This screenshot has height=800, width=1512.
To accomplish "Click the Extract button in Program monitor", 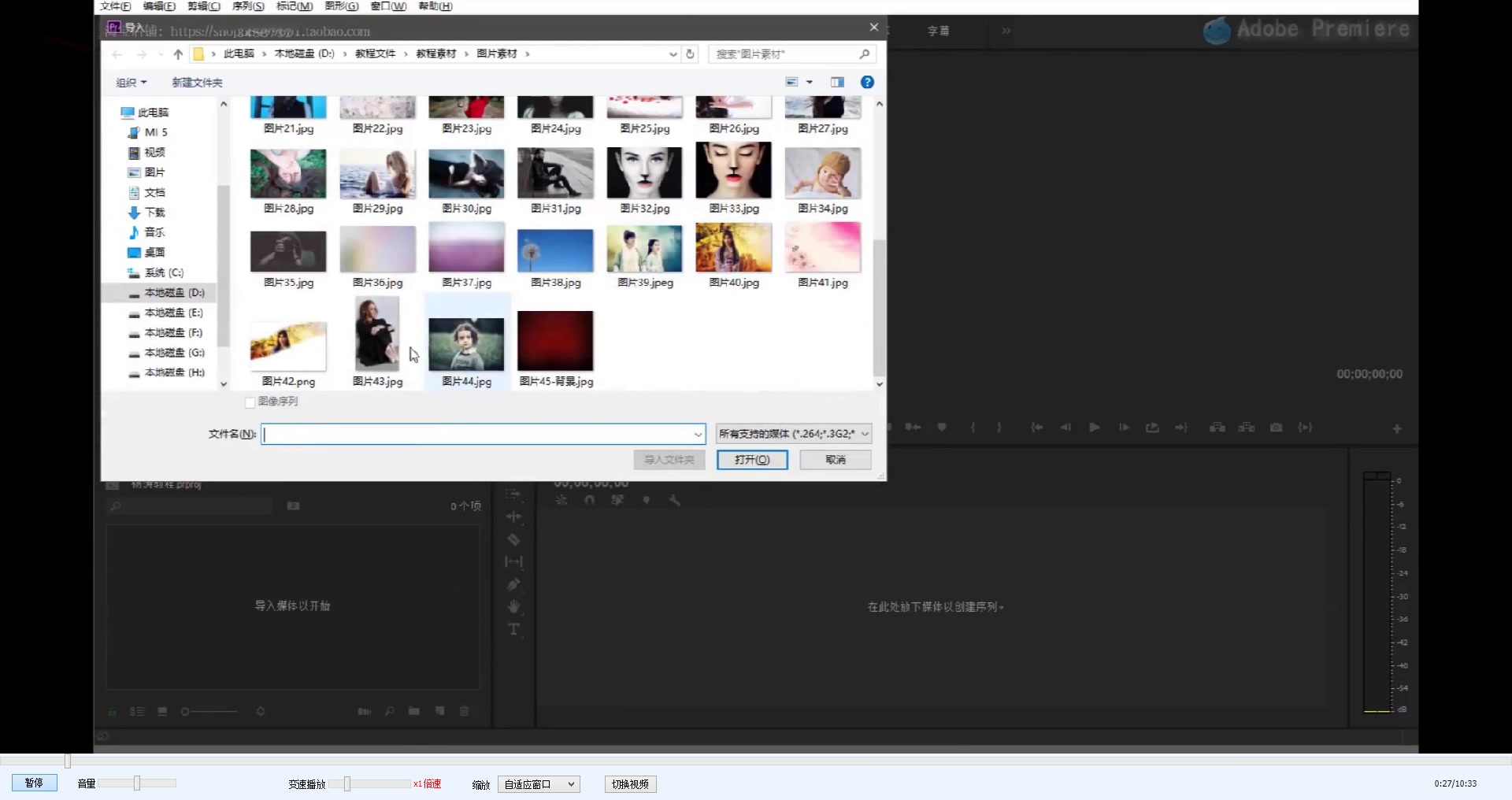I will click(1247, 427).
